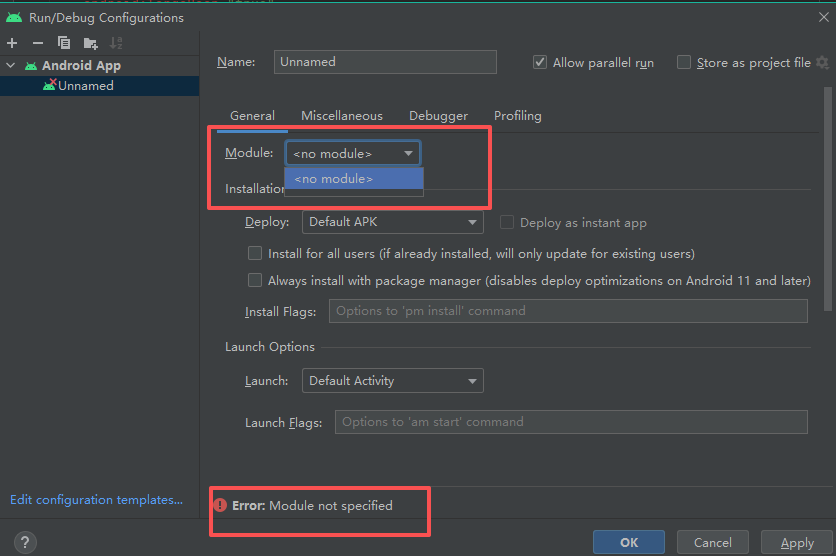Check Install for all users option
The image size is (836, 556).
coord(255,254)
